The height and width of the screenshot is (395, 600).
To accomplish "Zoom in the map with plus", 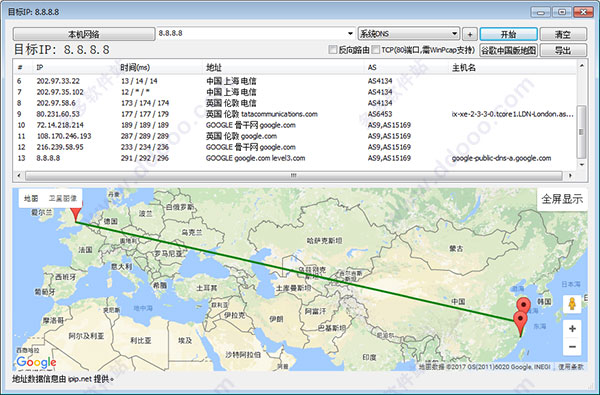I will pyautogui.click(x=572, y=329).
